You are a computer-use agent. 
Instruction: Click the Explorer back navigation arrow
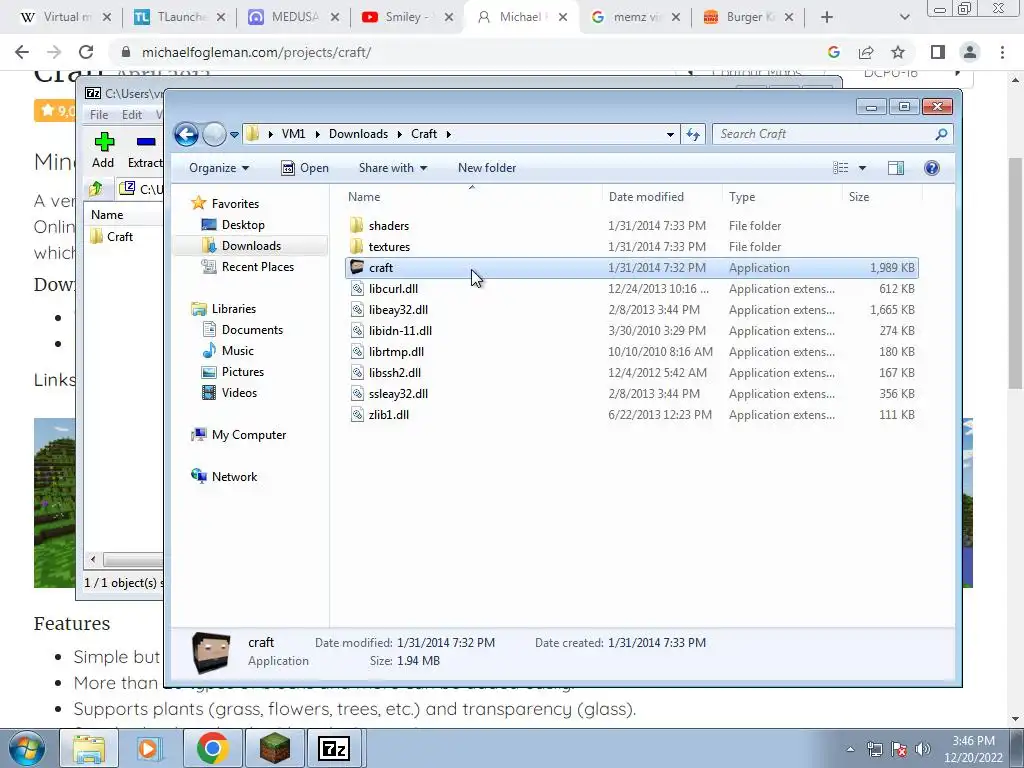coord(186,135)
